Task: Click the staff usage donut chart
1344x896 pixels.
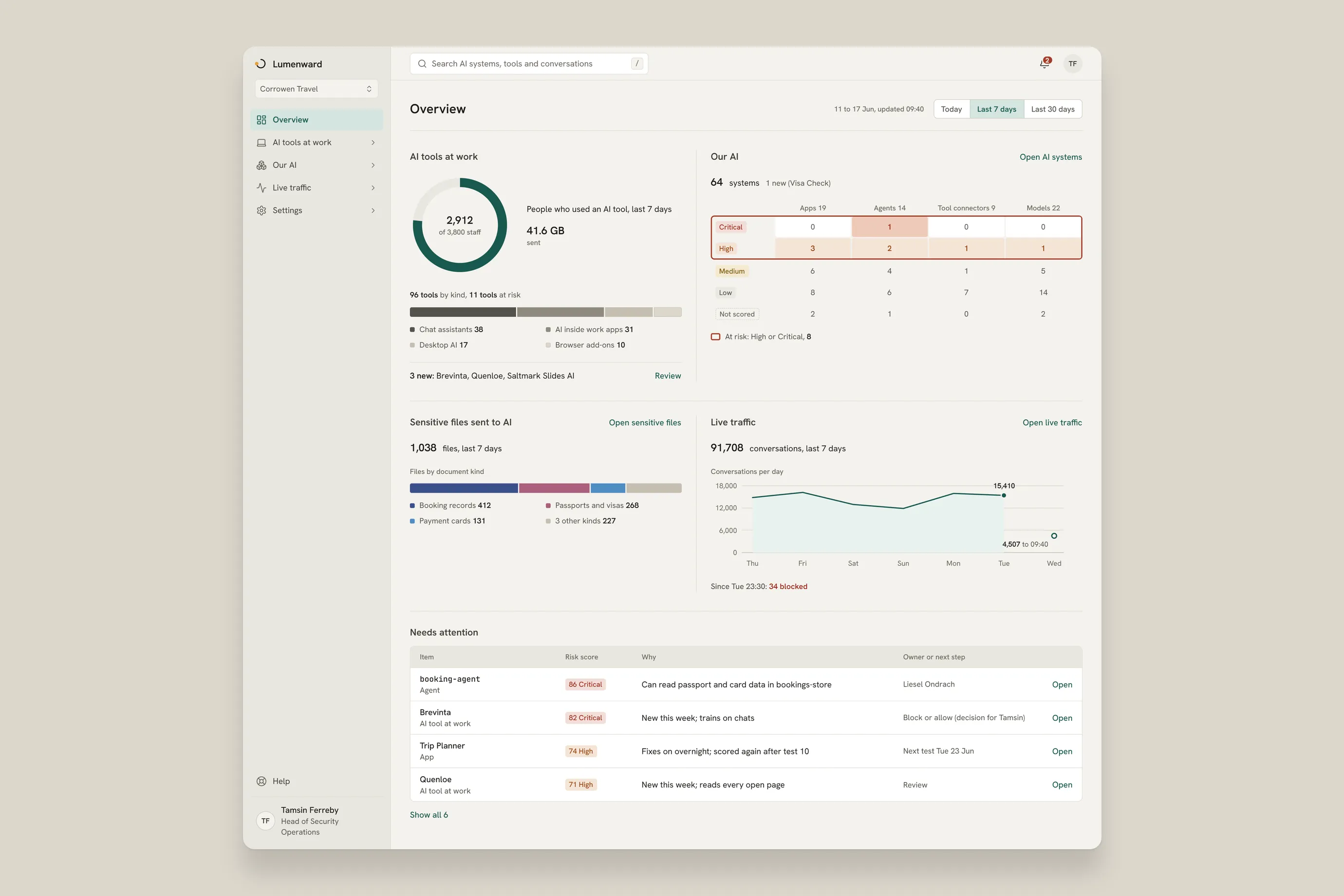Action: pyautogui.click(x=459, y=225)
